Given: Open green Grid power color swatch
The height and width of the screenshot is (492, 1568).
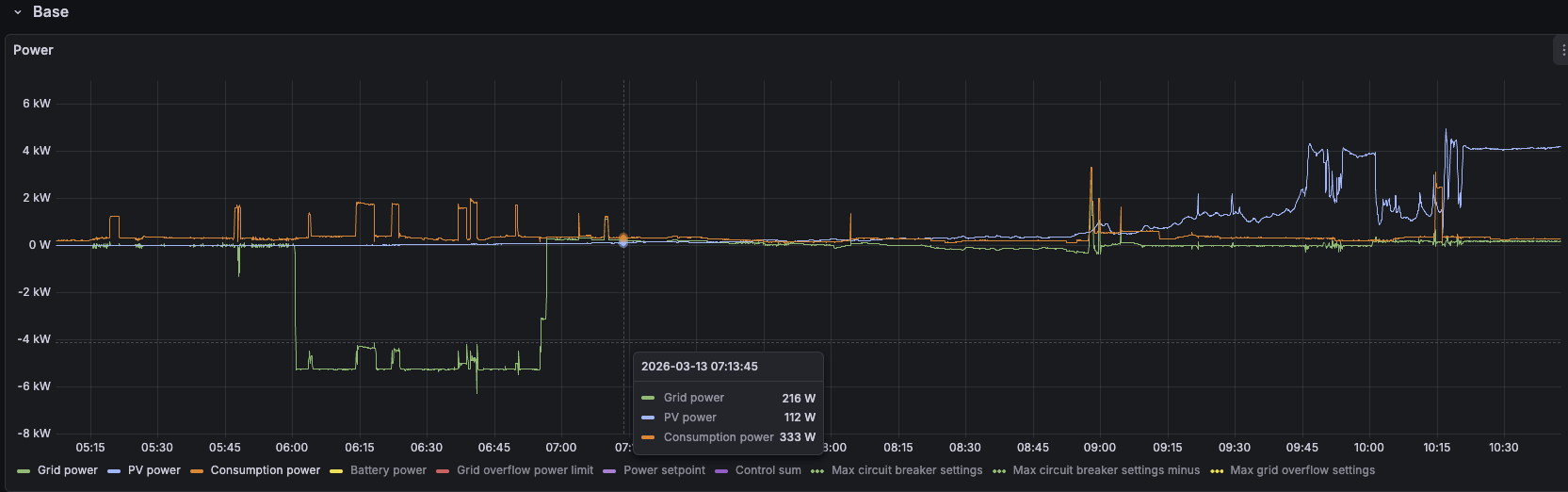Looking at the screenshot, I should click(24, 471).
